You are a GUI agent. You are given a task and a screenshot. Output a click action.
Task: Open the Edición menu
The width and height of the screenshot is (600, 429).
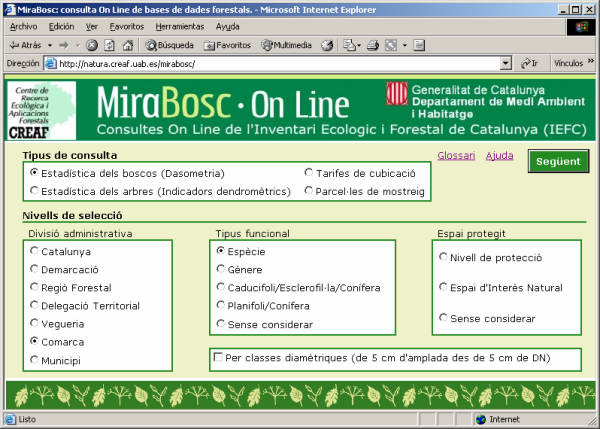61,26
